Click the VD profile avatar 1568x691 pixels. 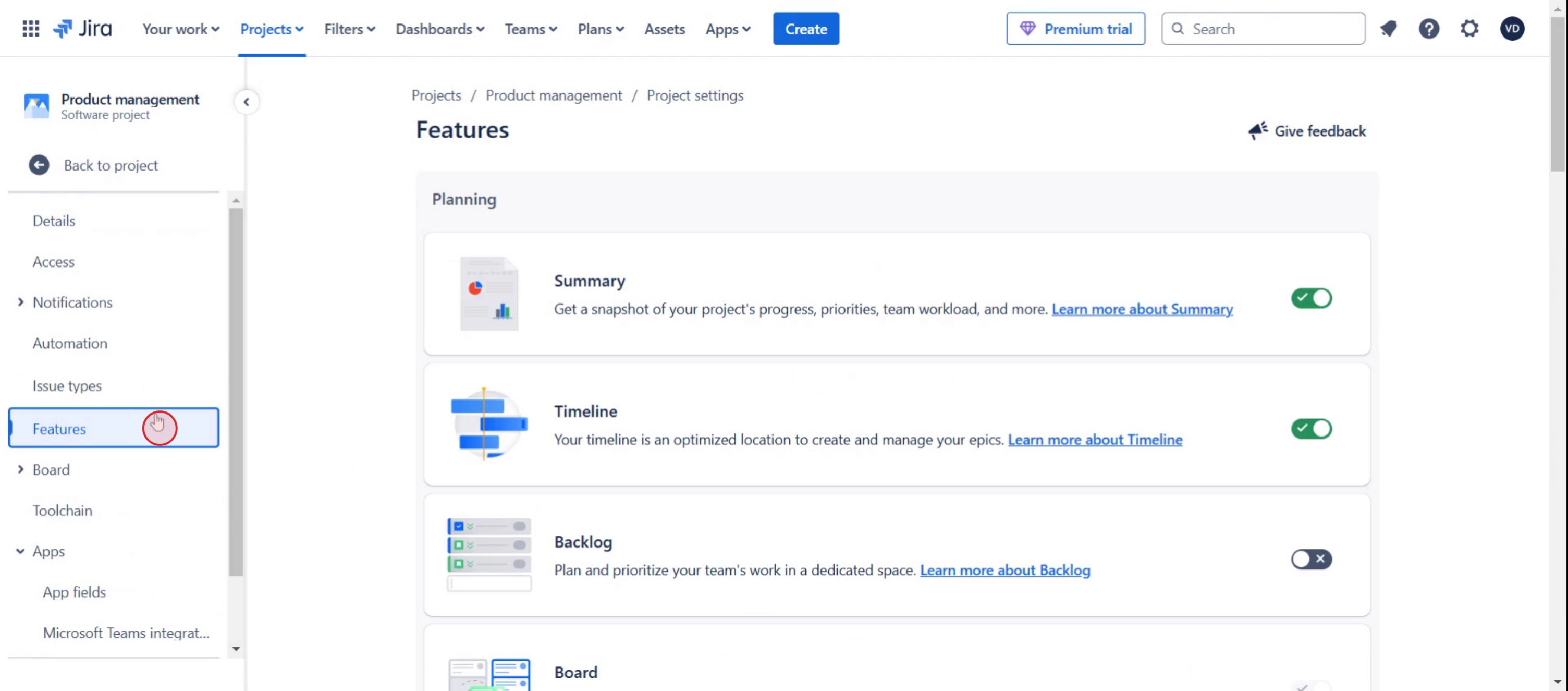(x=1512, y=29)
